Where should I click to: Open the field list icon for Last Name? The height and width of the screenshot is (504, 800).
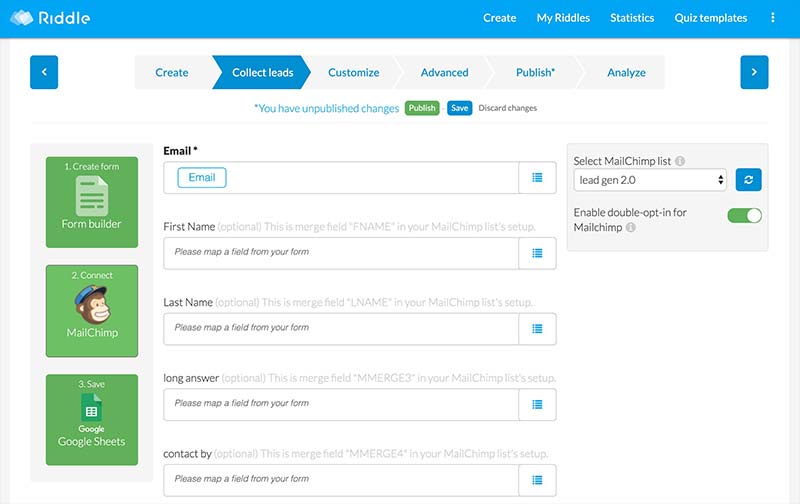pos(537,329)
